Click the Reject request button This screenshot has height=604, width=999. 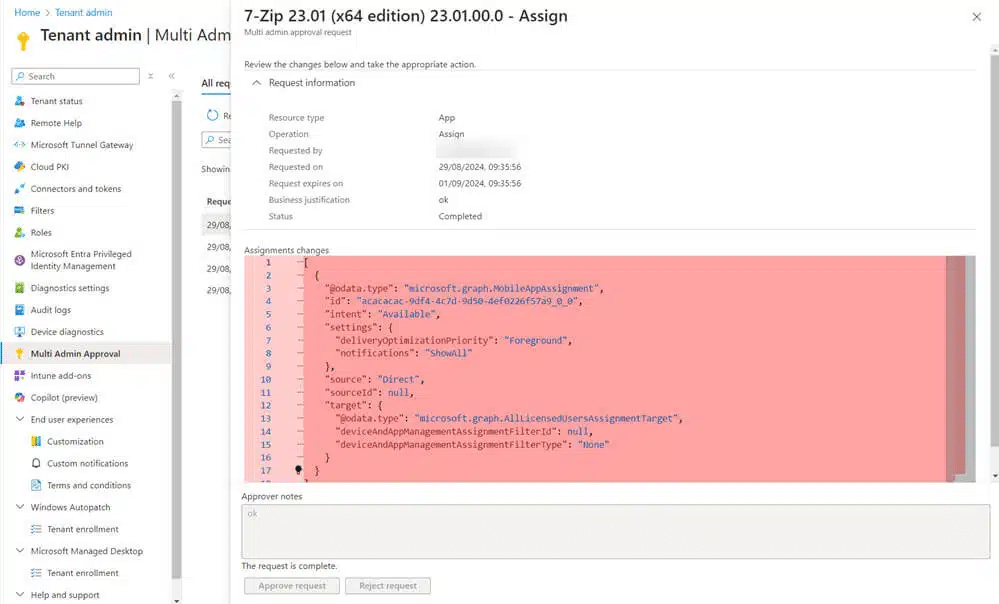pos(388,586)
